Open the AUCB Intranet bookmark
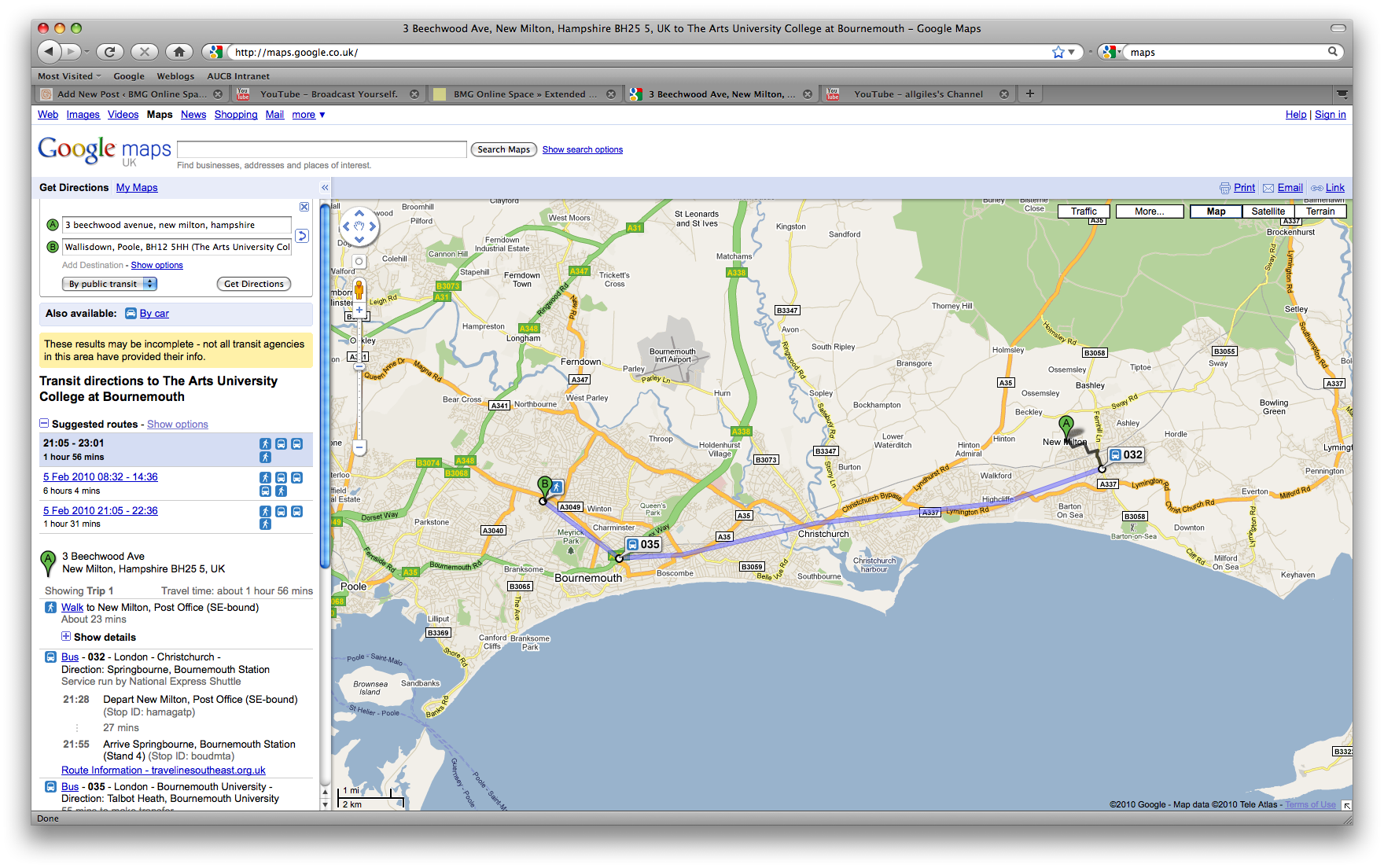 click(x=238, y=76)
